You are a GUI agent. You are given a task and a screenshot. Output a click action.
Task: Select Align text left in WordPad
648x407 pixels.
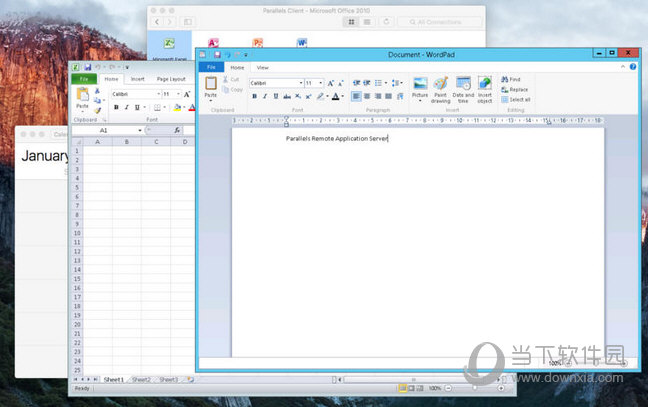pos(356,96)
